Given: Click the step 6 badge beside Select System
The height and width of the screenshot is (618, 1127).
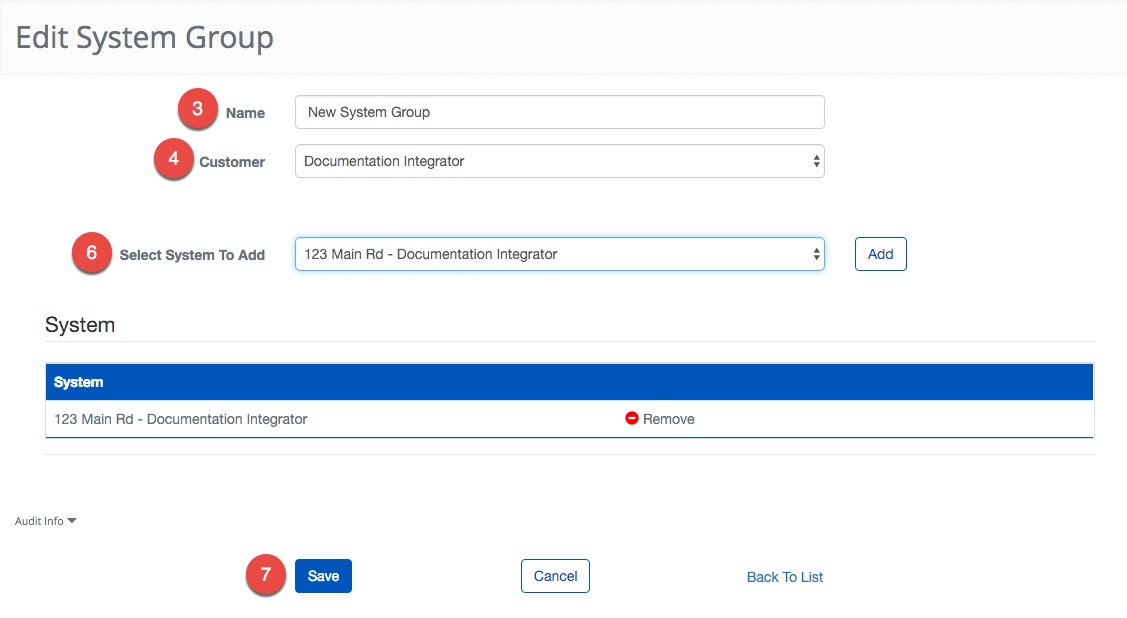Looking at the screenshot, I should pyautogui.click(x=92, y=253).
